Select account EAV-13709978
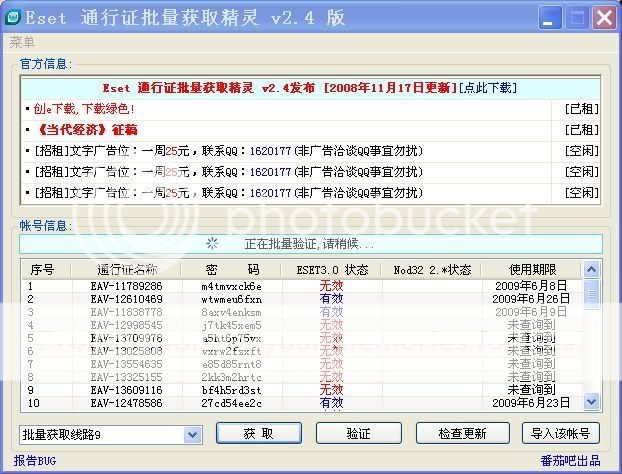622x474 pixels. (x=126, y=338)
